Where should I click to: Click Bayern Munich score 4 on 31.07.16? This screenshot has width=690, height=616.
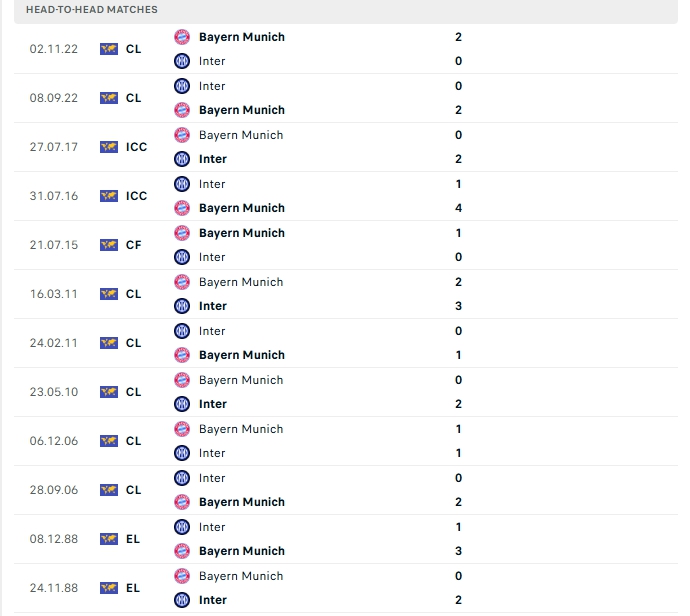coord(459,208)
